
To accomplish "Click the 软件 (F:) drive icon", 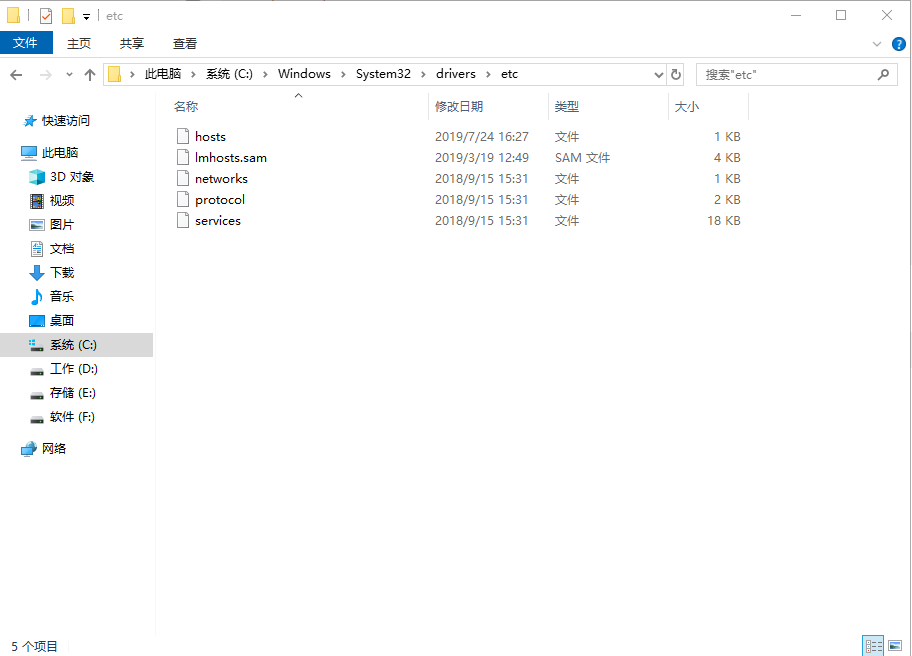I will (37, 419).
